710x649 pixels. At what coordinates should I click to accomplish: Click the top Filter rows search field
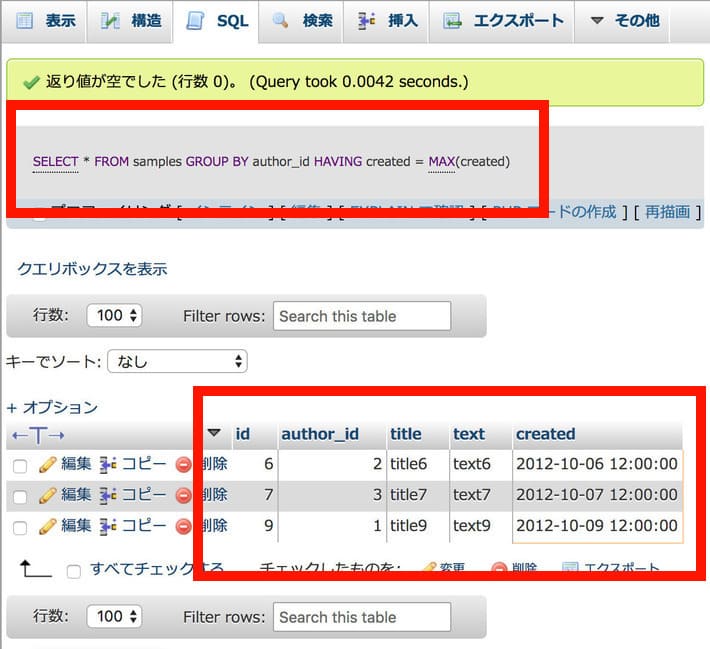361,316
